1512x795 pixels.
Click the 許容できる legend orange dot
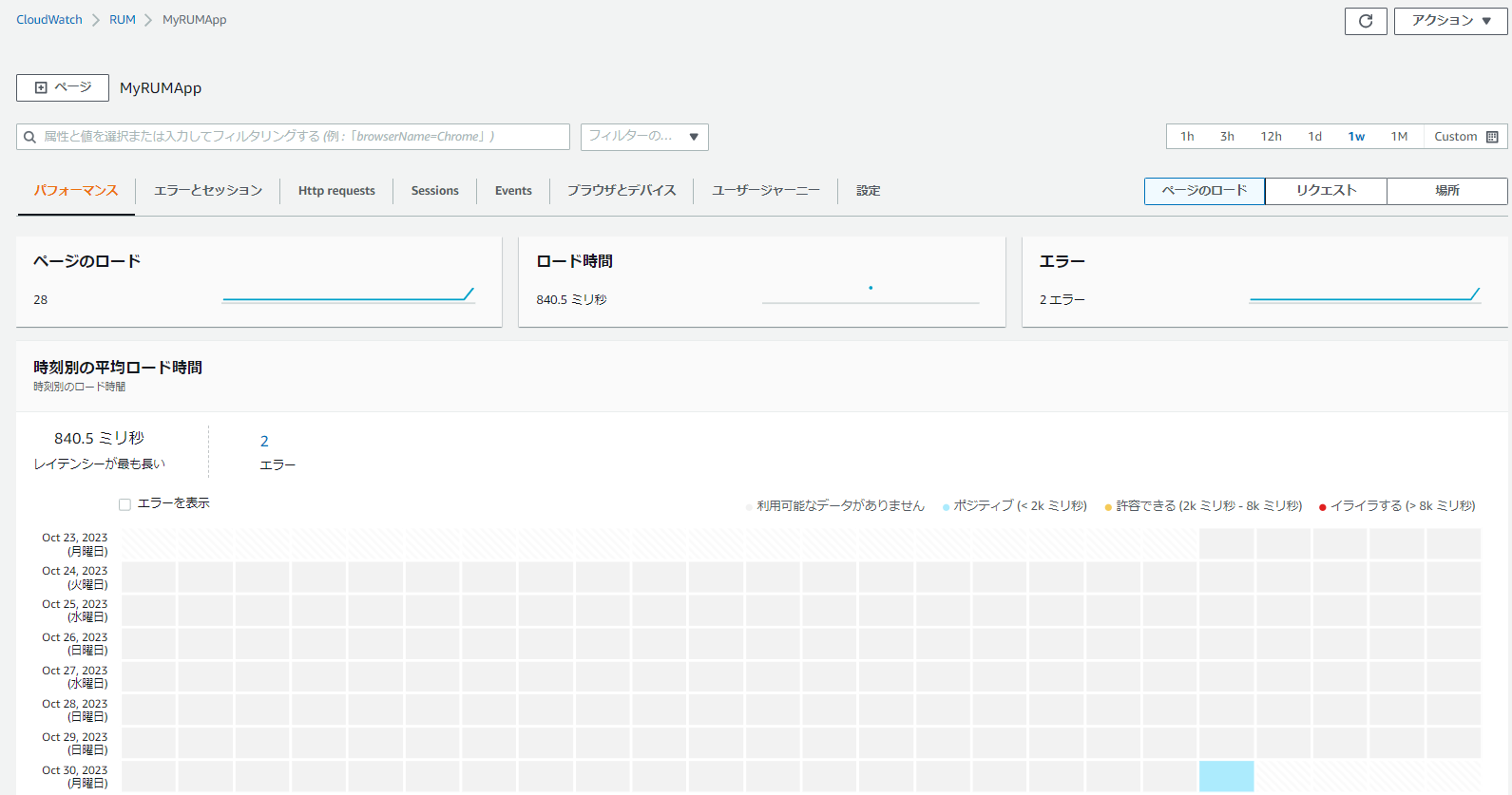(x=1108, y=507)
